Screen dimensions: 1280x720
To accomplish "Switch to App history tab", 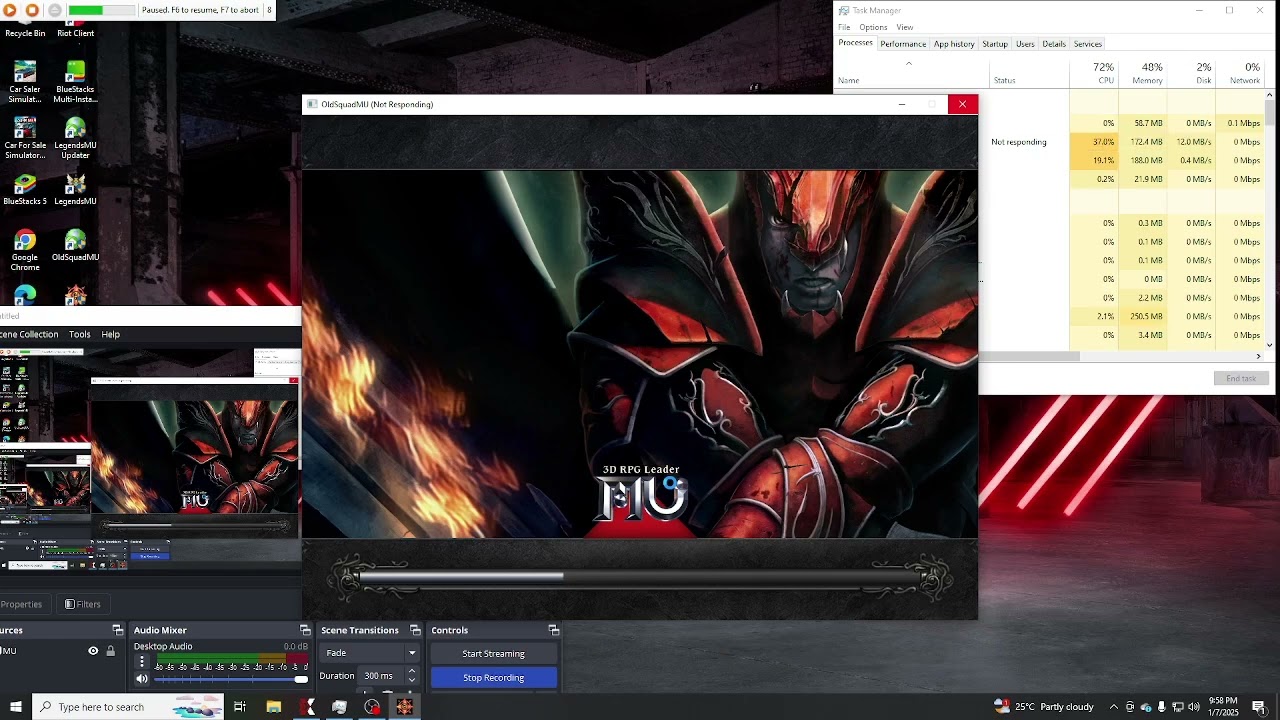I will coord(954,44).
